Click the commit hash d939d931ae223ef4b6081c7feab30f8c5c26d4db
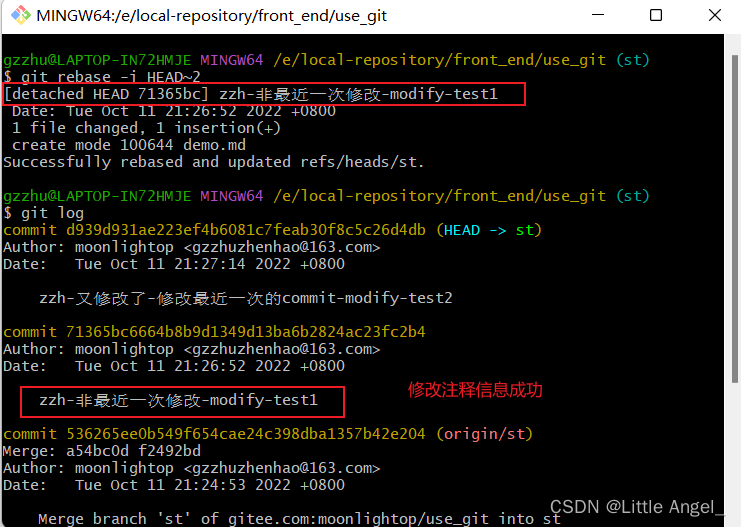Screen dimensions: 741x527 coord(246,230)
